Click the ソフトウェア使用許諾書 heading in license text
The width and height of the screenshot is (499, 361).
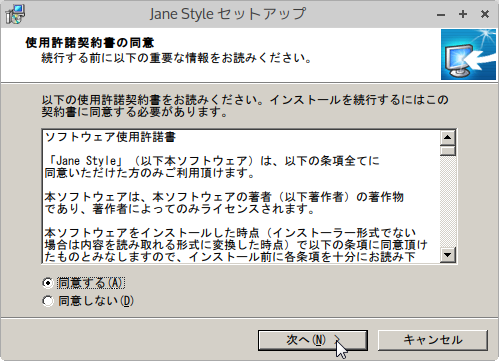point(110,137)
